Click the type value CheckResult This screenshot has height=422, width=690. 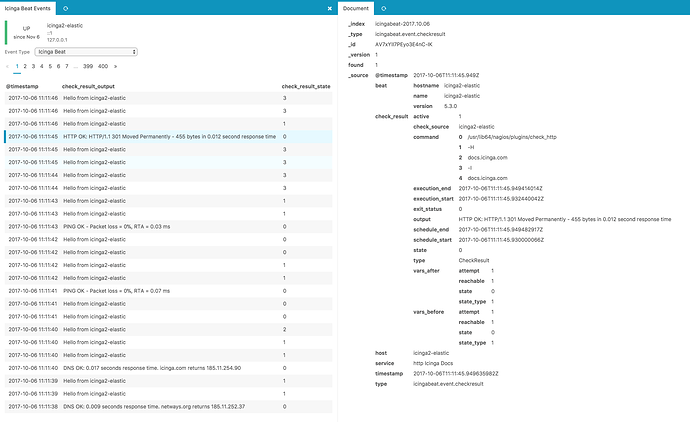[x=474, y=260]
